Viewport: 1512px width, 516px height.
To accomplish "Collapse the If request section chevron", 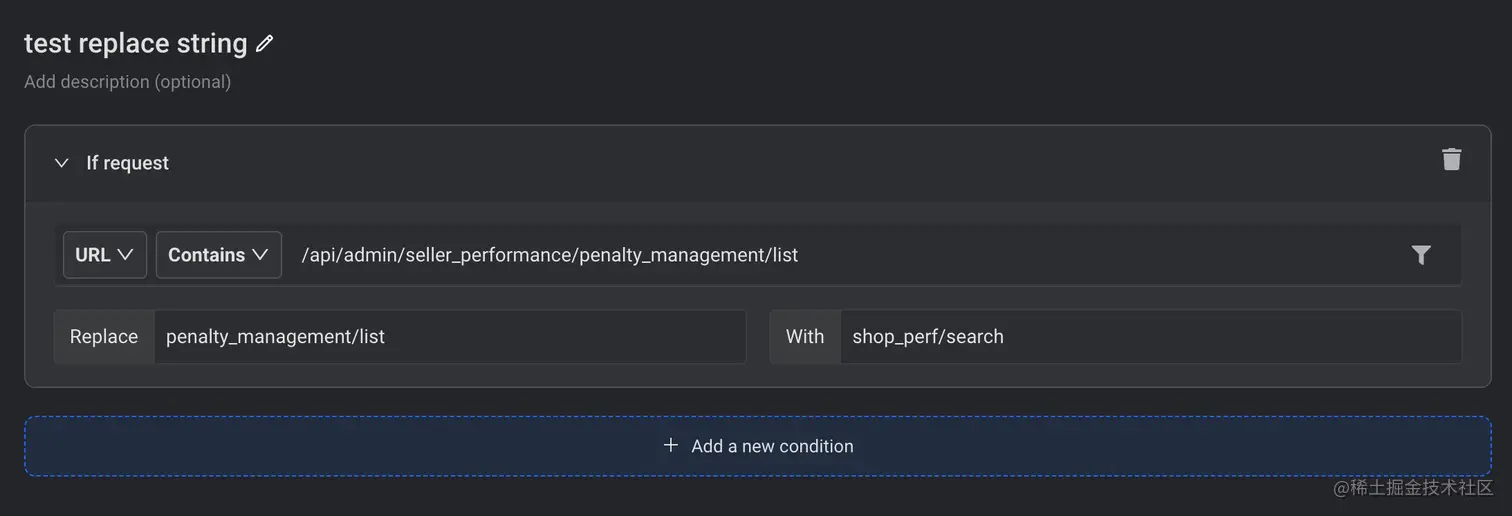I will tap(62, 163).
